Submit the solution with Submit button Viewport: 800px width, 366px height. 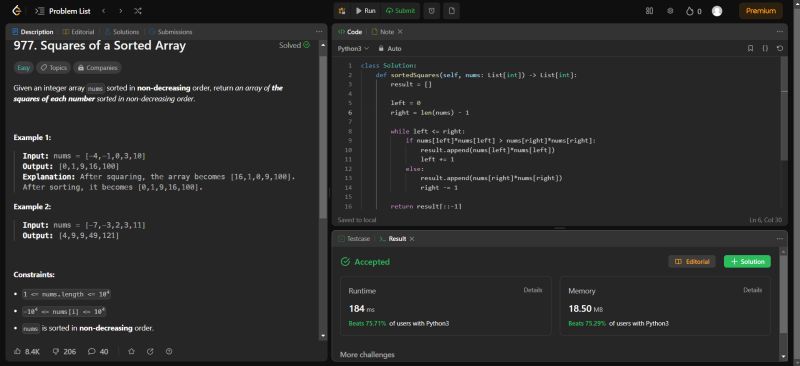[400, 11]
